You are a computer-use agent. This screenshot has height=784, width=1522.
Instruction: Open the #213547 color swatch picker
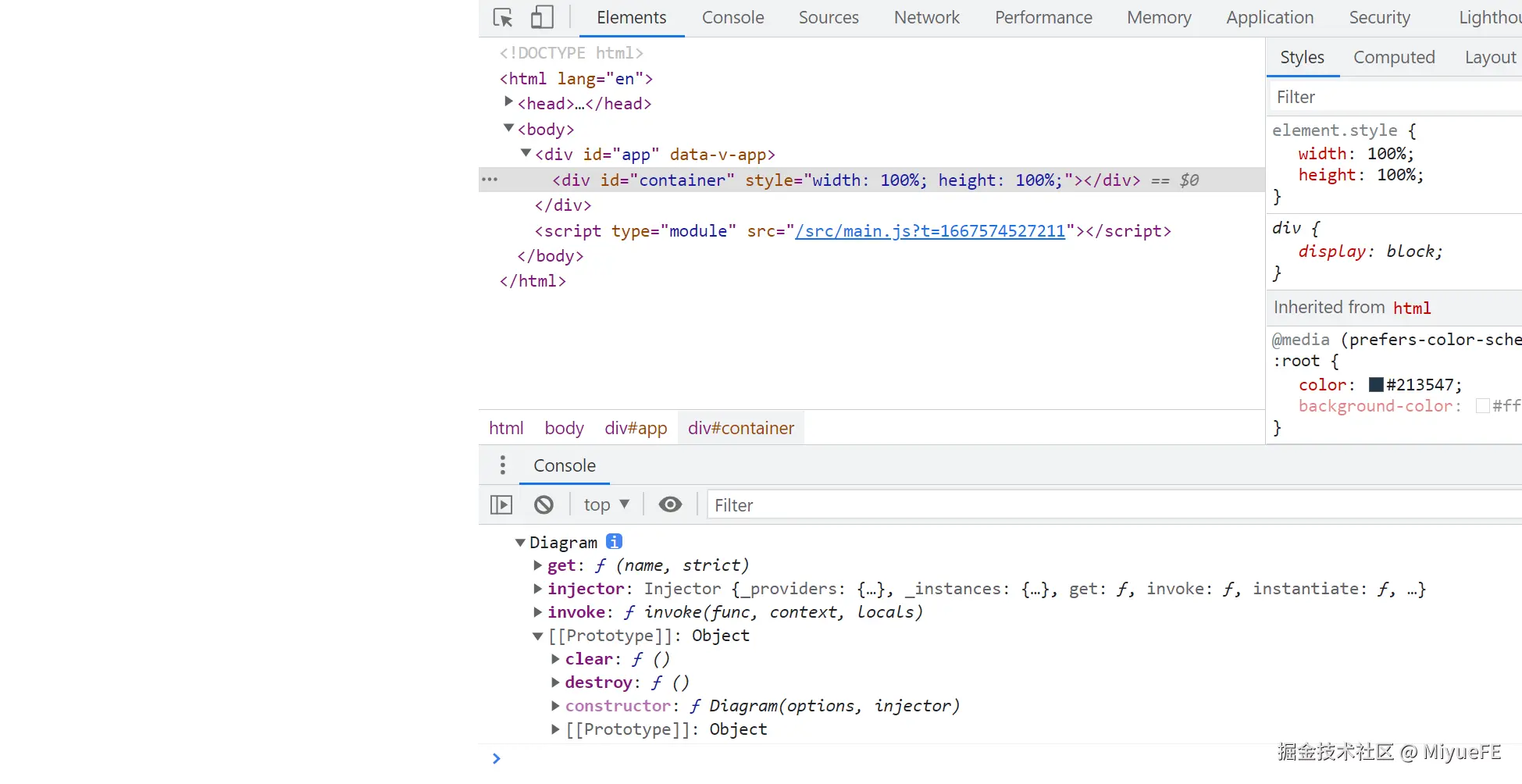coord(1376,385)
